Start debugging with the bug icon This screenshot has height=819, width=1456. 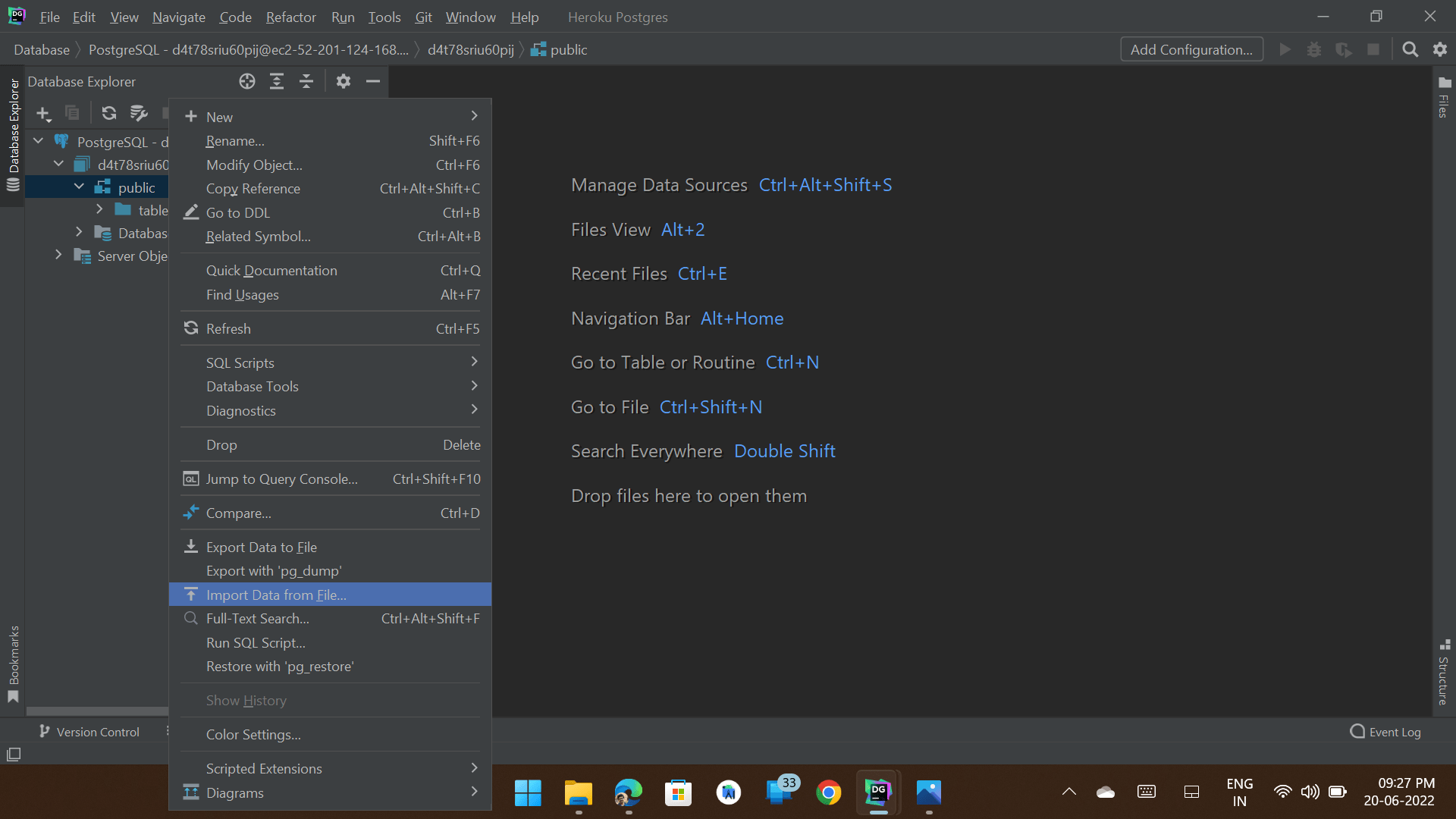point(1314,49)
